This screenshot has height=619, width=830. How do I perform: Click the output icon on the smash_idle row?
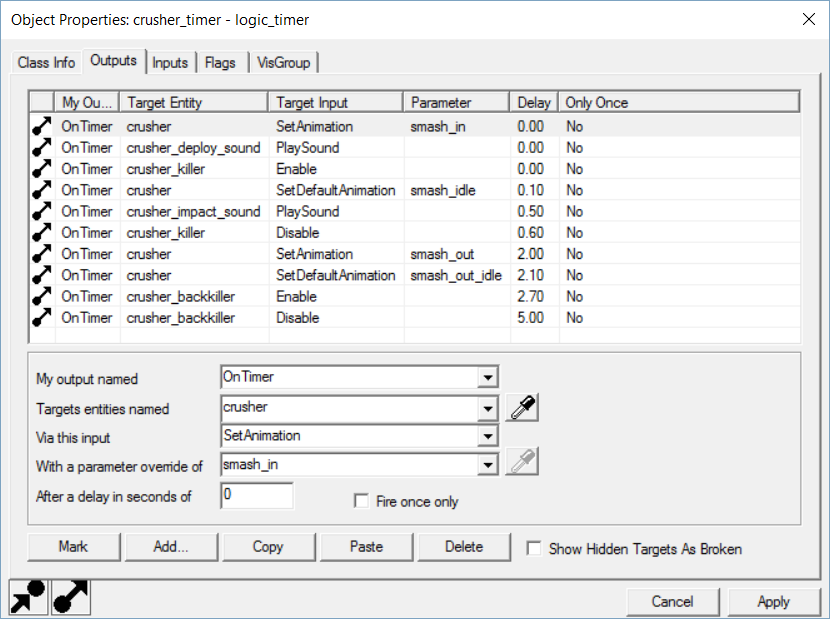click(42, 190)
